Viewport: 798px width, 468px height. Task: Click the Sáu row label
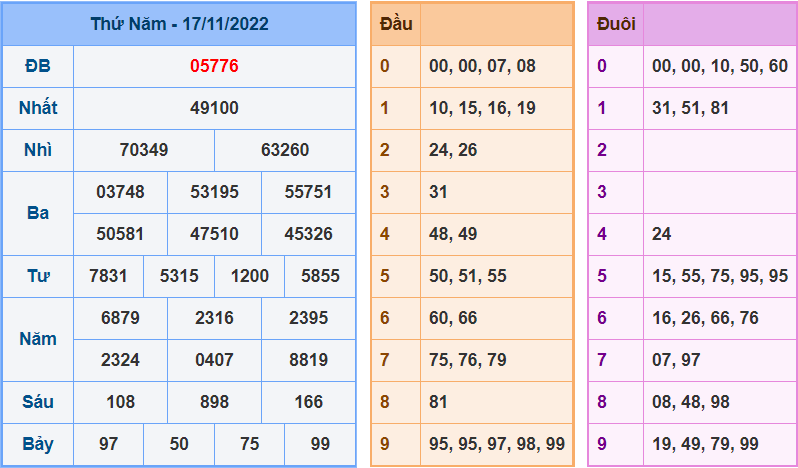(38, 402)
